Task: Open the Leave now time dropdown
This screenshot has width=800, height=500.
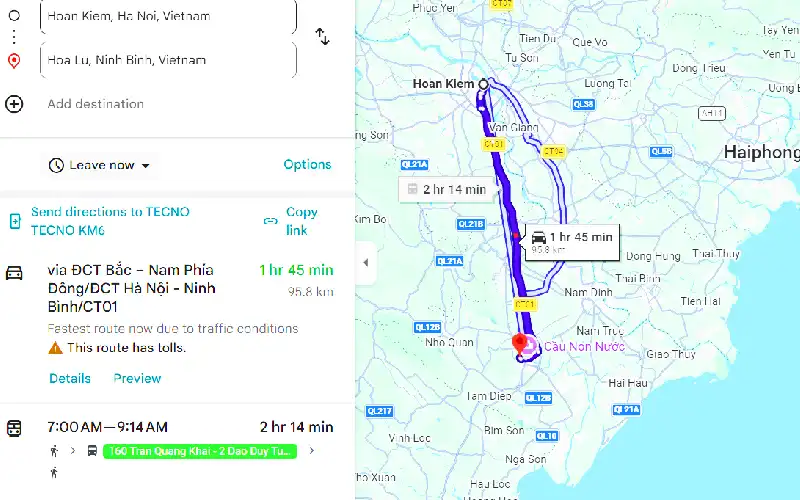Action: pyautogui.click(x=99, y=165)
